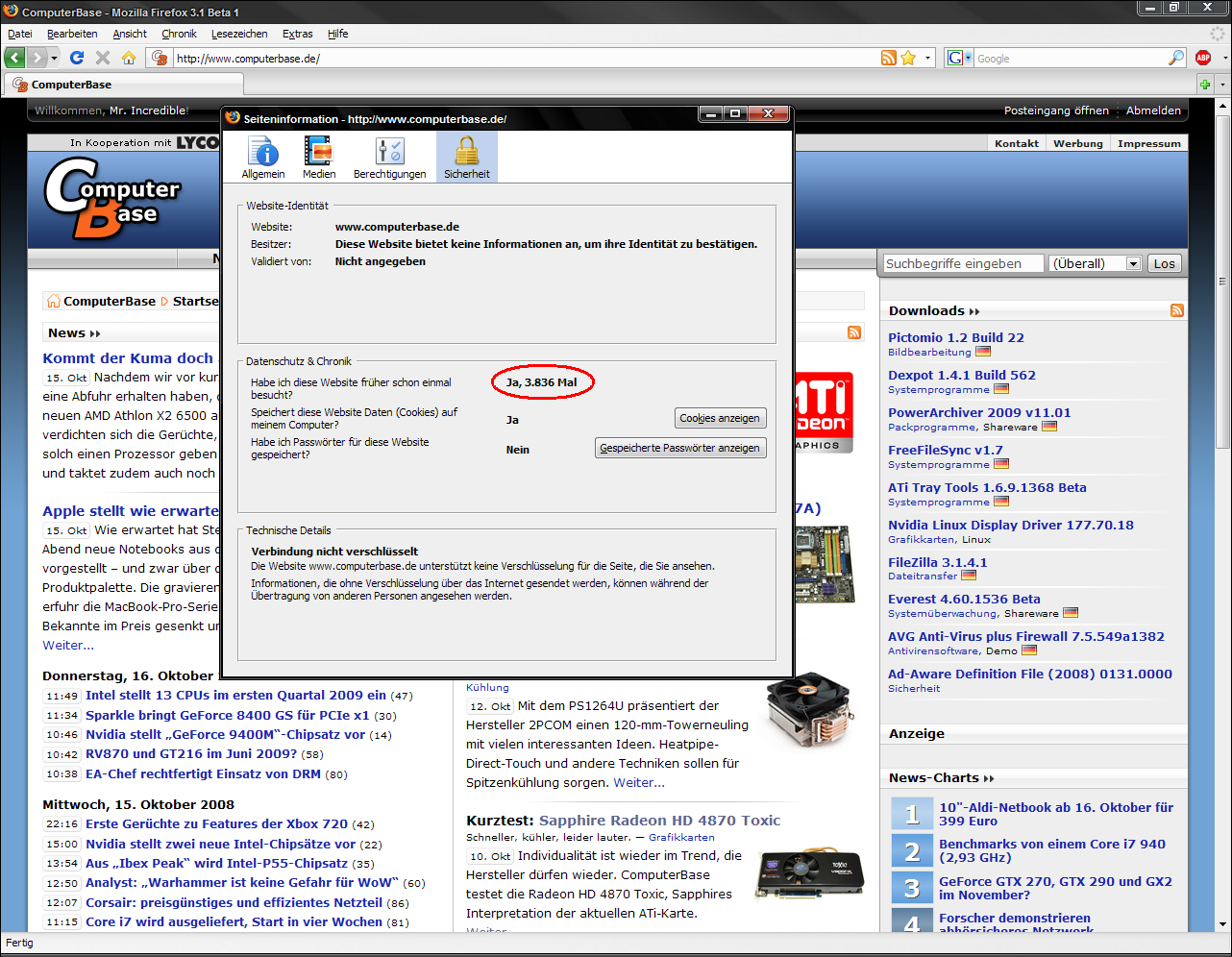Screen dimensions: 1232x957
Task: Click the Los search button
Action: pyautogui.click(x=1165, y=263)
